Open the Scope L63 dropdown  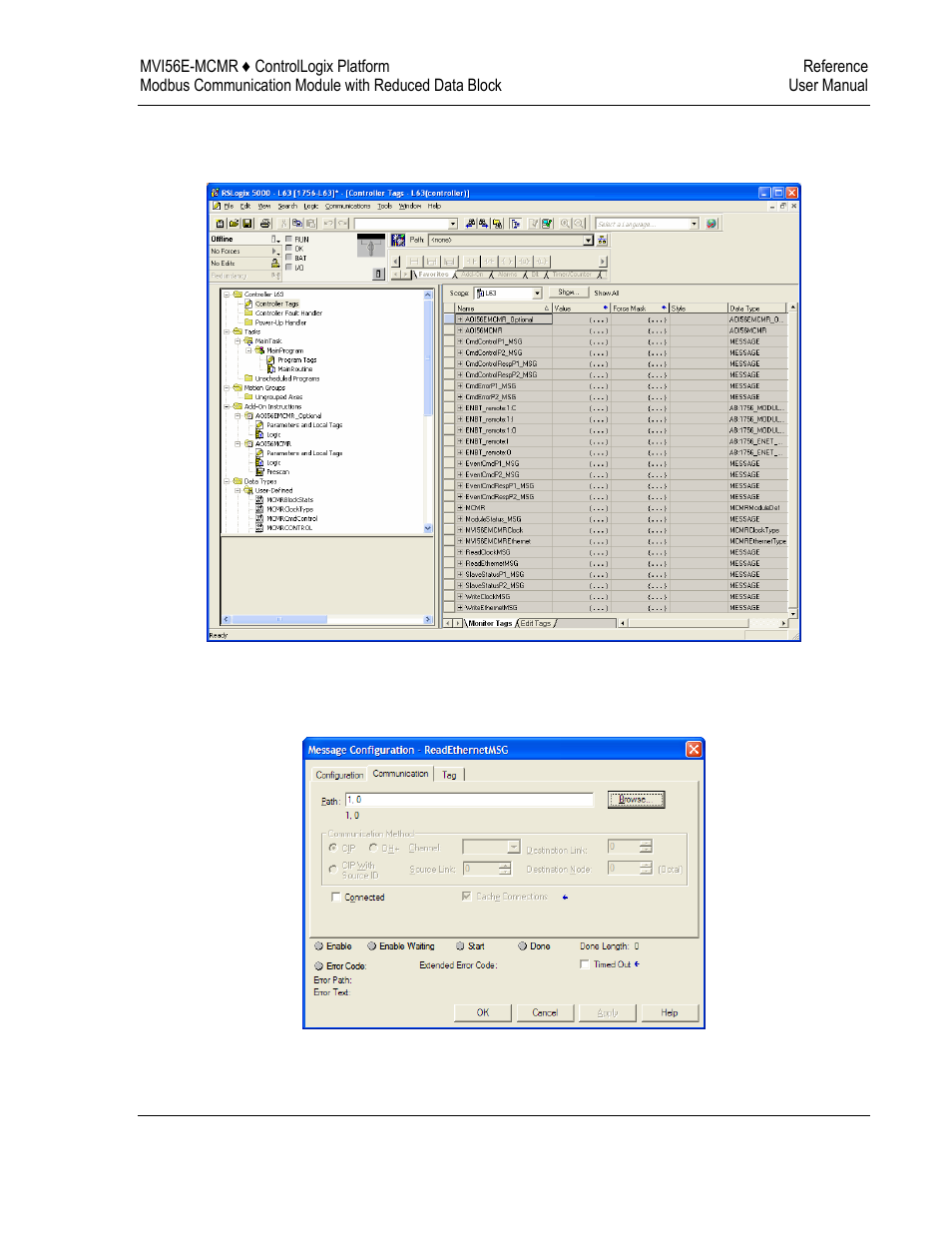click(537, 294)
